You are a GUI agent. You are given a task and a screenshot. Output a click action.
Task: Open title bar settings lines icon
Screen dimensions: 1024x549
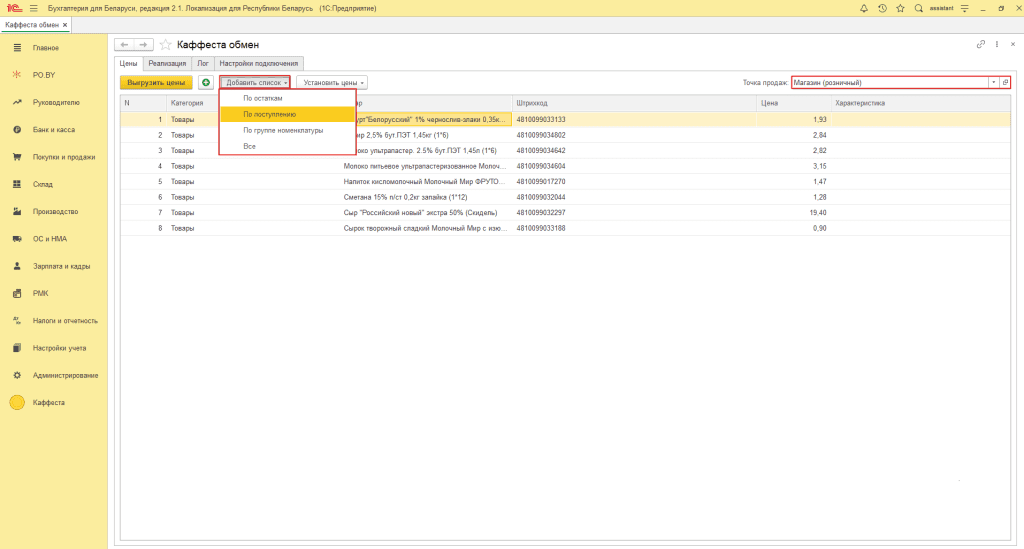tap(965, 8)
